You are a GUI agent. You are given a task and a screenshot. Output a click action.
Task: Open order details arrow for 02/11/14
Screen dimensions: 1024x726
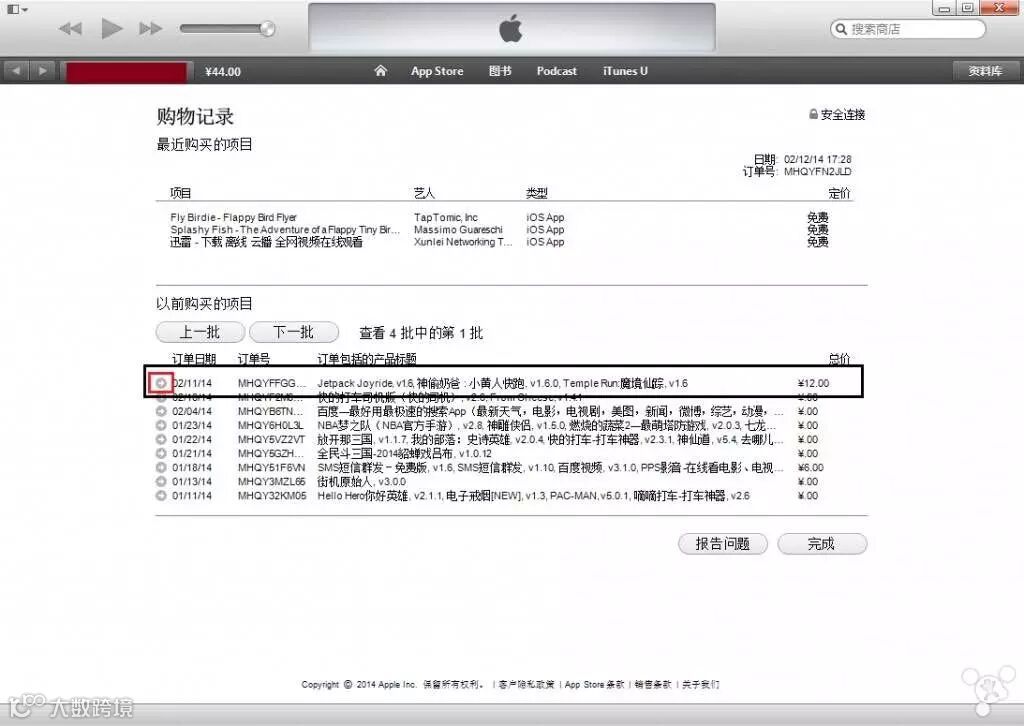pyautogui.click(x=161, y=383)
